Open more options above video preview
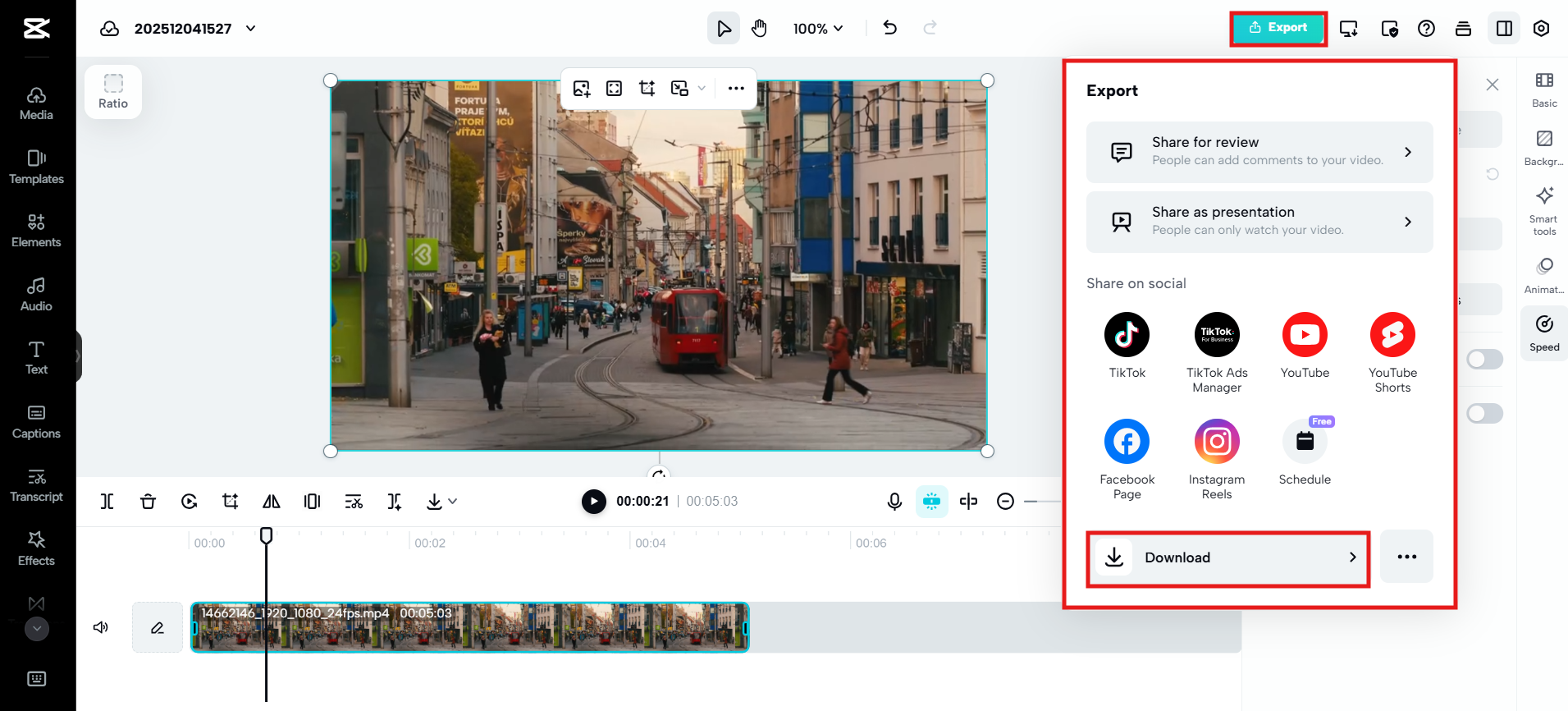The height and width of the screenshot is (711, 1568). point(736,88)
